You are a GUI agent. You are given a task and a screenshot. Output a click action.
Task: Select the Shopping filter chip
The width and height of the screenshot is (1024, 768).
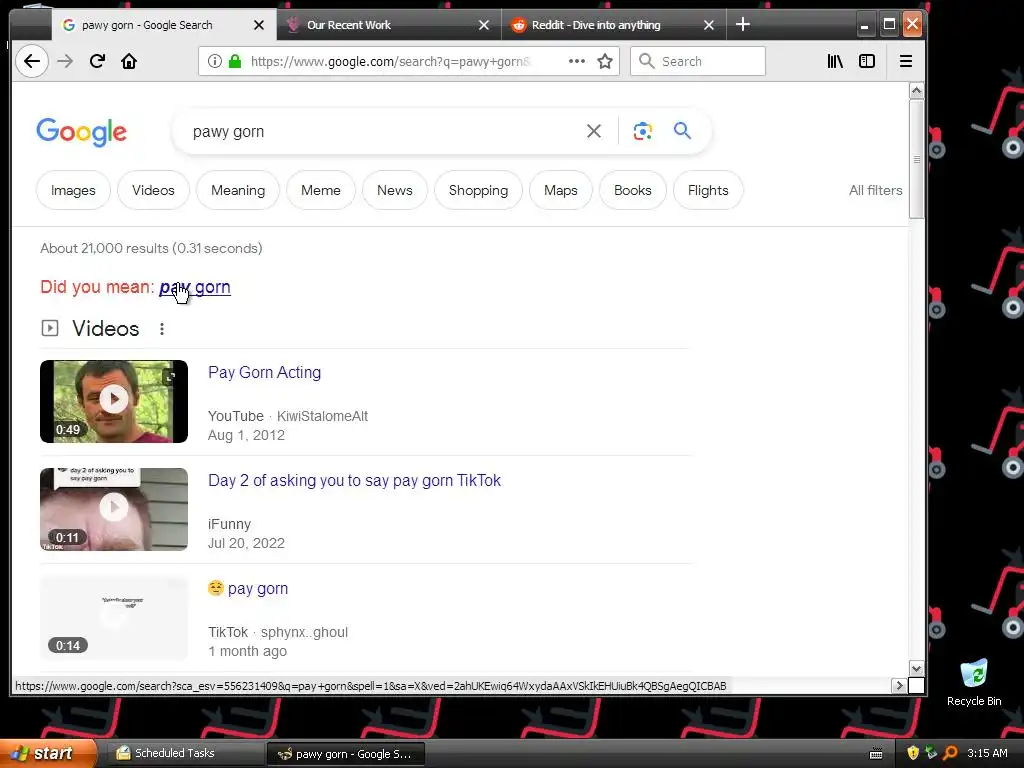478,191
